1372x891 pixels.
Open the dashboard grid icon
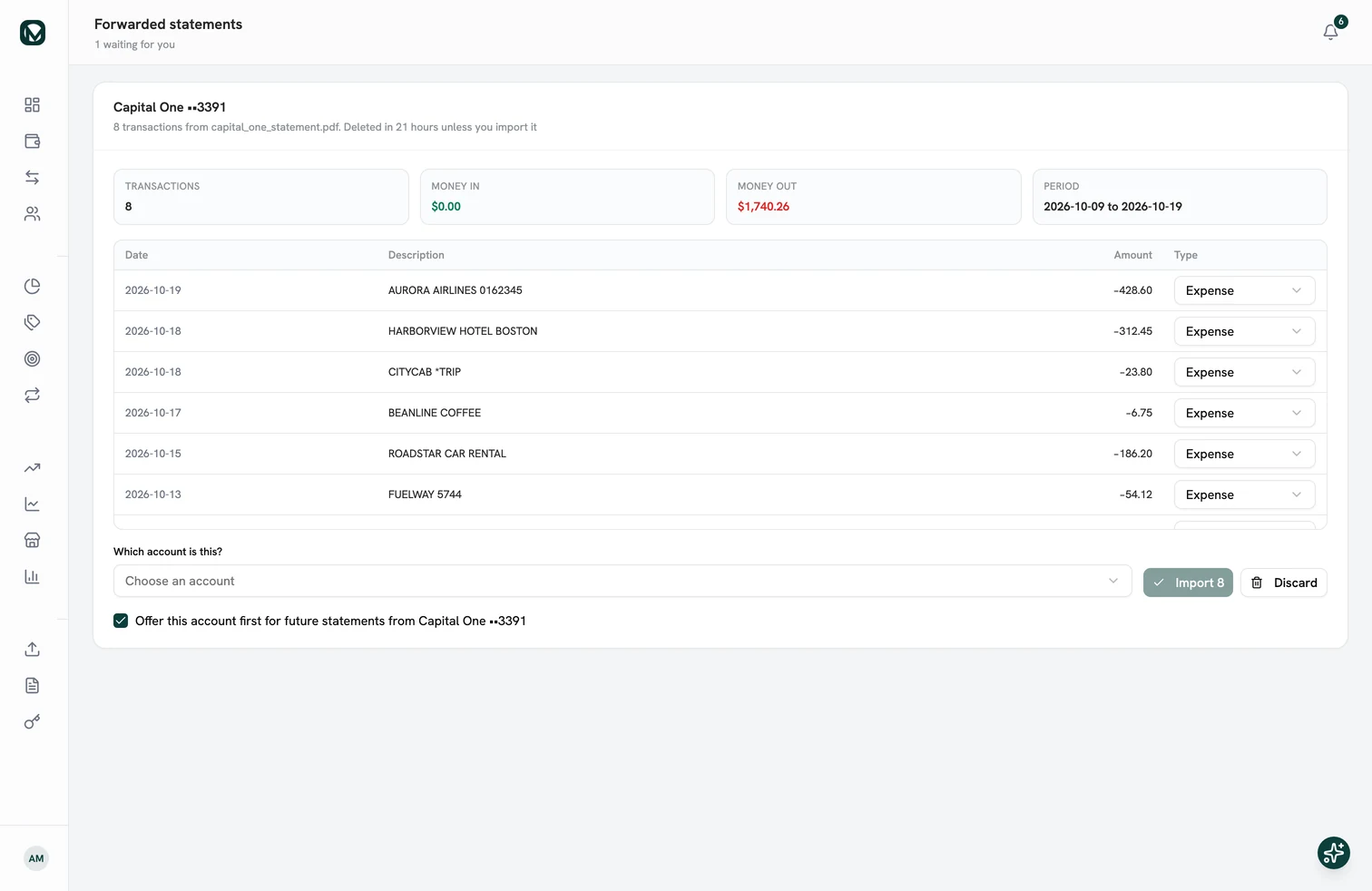tap(33, 105)
